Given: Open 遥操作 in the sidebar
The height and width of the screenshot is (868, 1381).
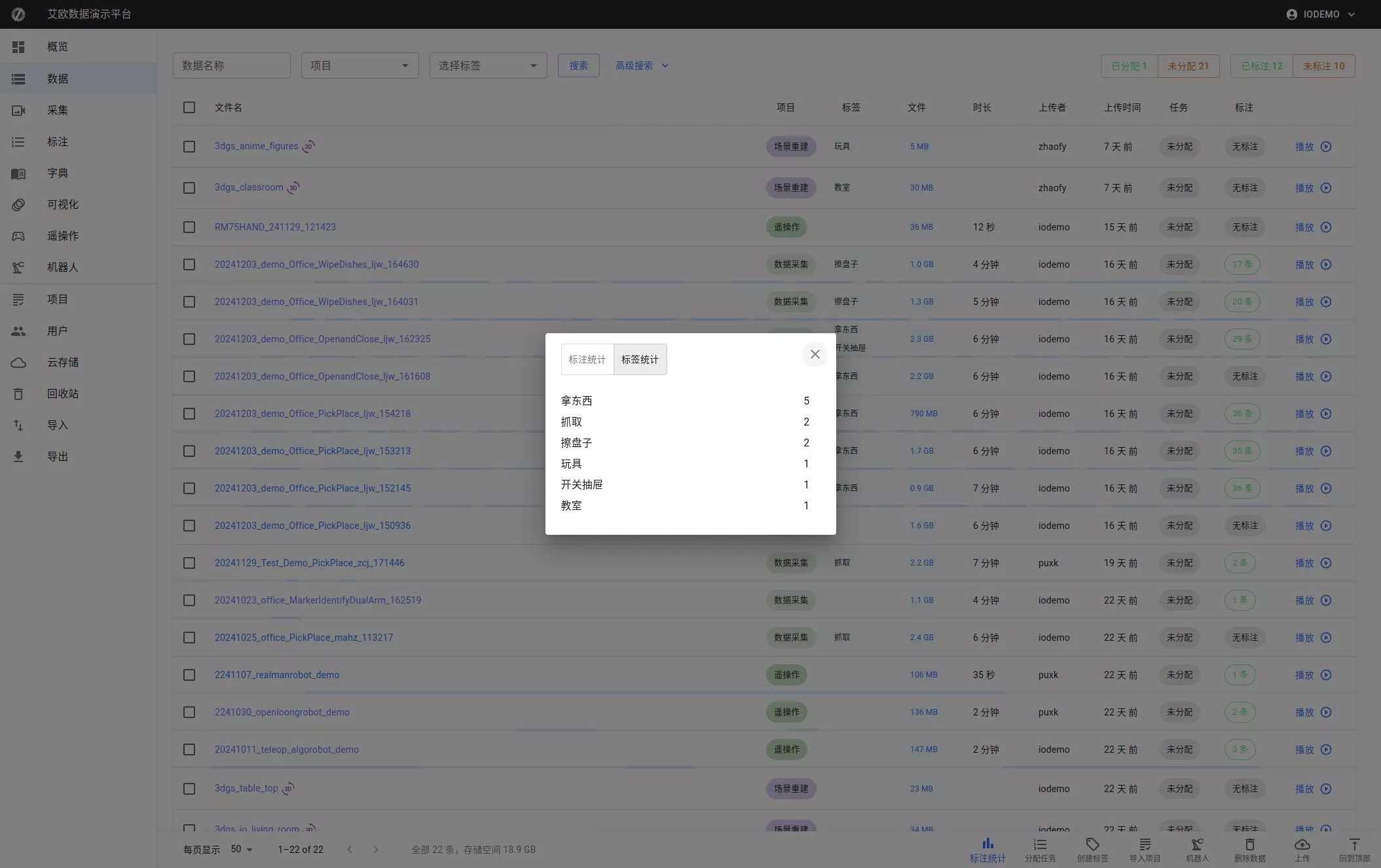Looking at the screenshot, I should click(63, 236).
